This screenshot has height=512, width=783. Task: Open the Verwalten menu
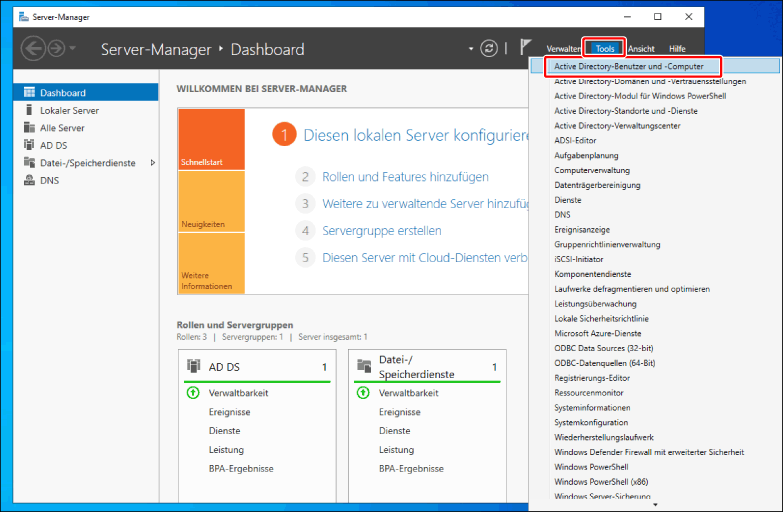(x=564, y=49)
